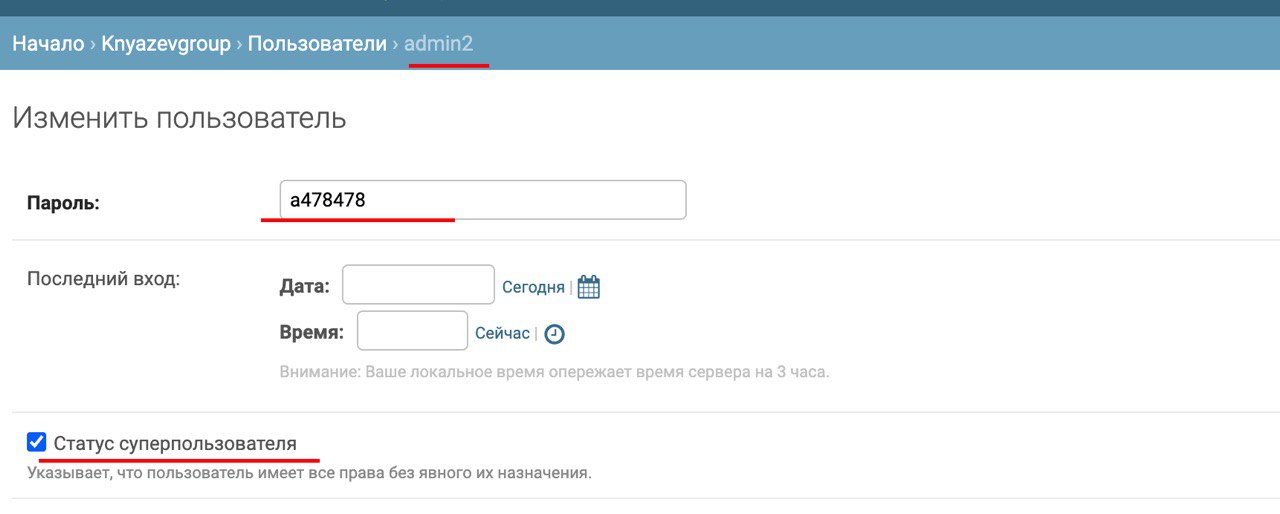Click the Статус суперпользователя label text
This screenshot has width=1280, height=514.
tap(175, 443)
